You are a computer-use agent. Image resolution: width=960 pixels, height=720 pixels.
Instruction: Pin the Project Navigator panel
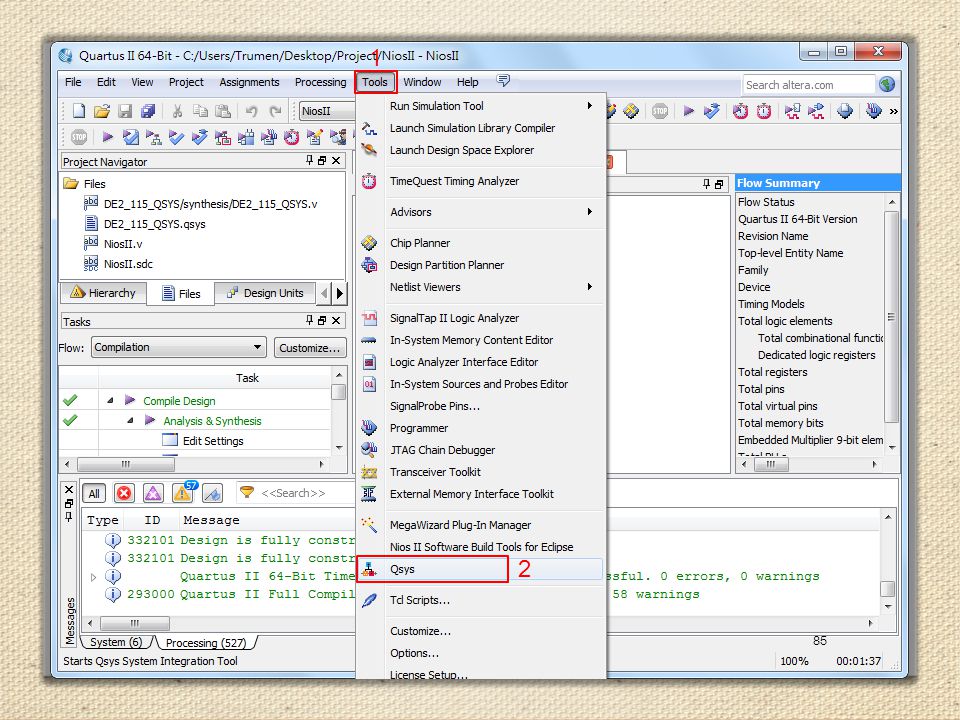point(309,160)
